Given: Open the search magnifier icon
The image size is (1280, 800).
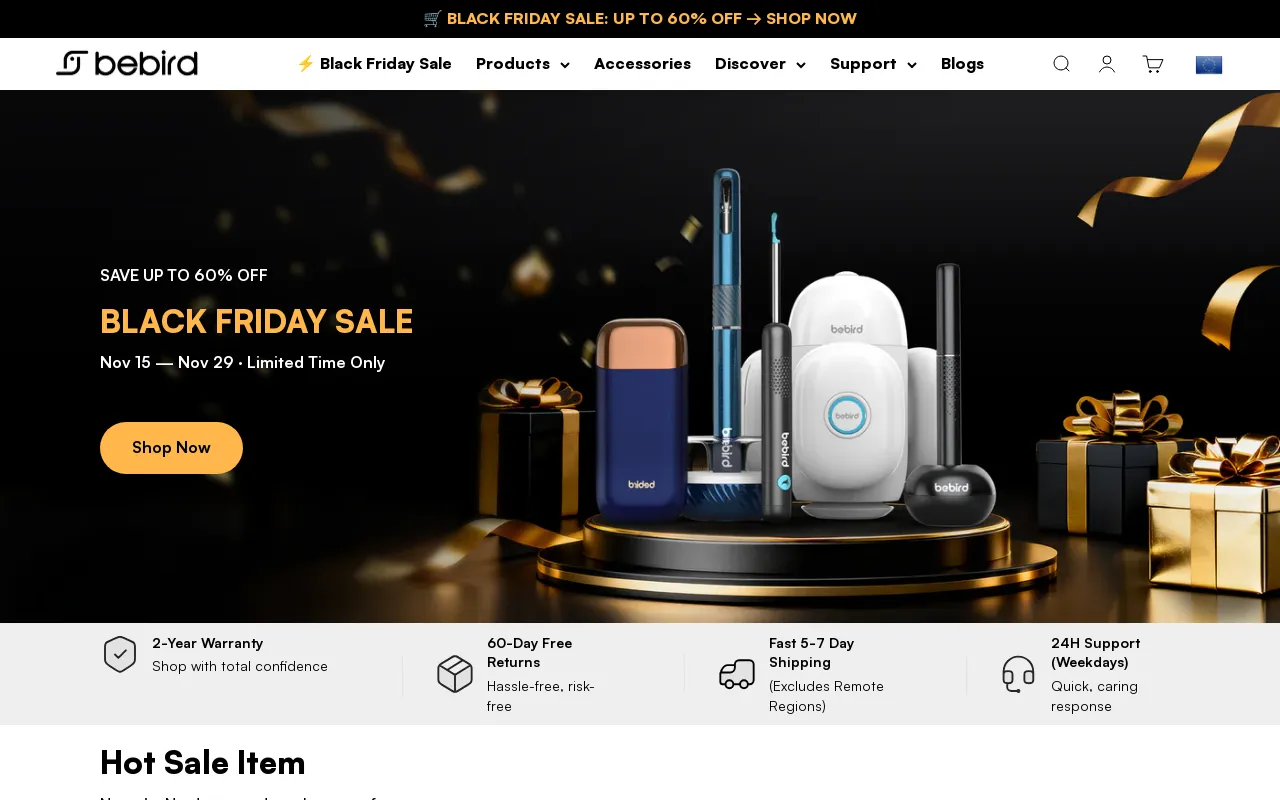Looking at the screenshot, I should click(x=1061, y=64).
